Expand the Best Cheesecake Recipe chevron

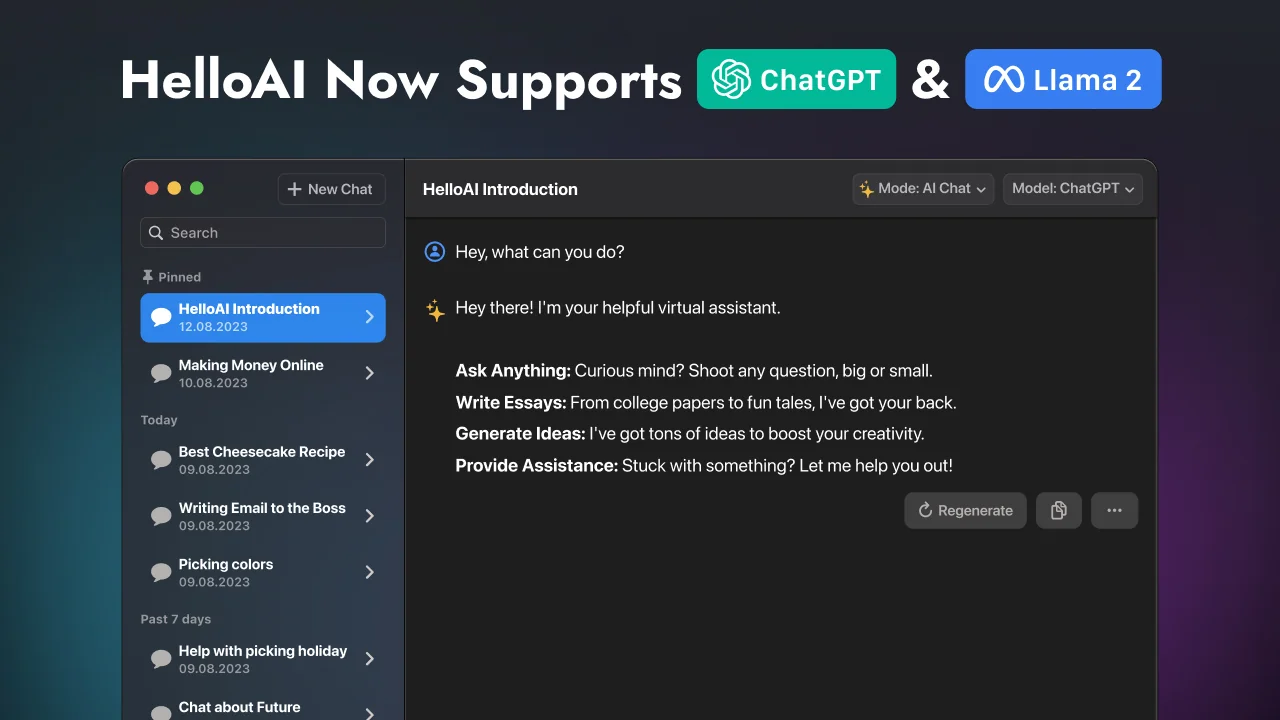[x=369, y=460]
